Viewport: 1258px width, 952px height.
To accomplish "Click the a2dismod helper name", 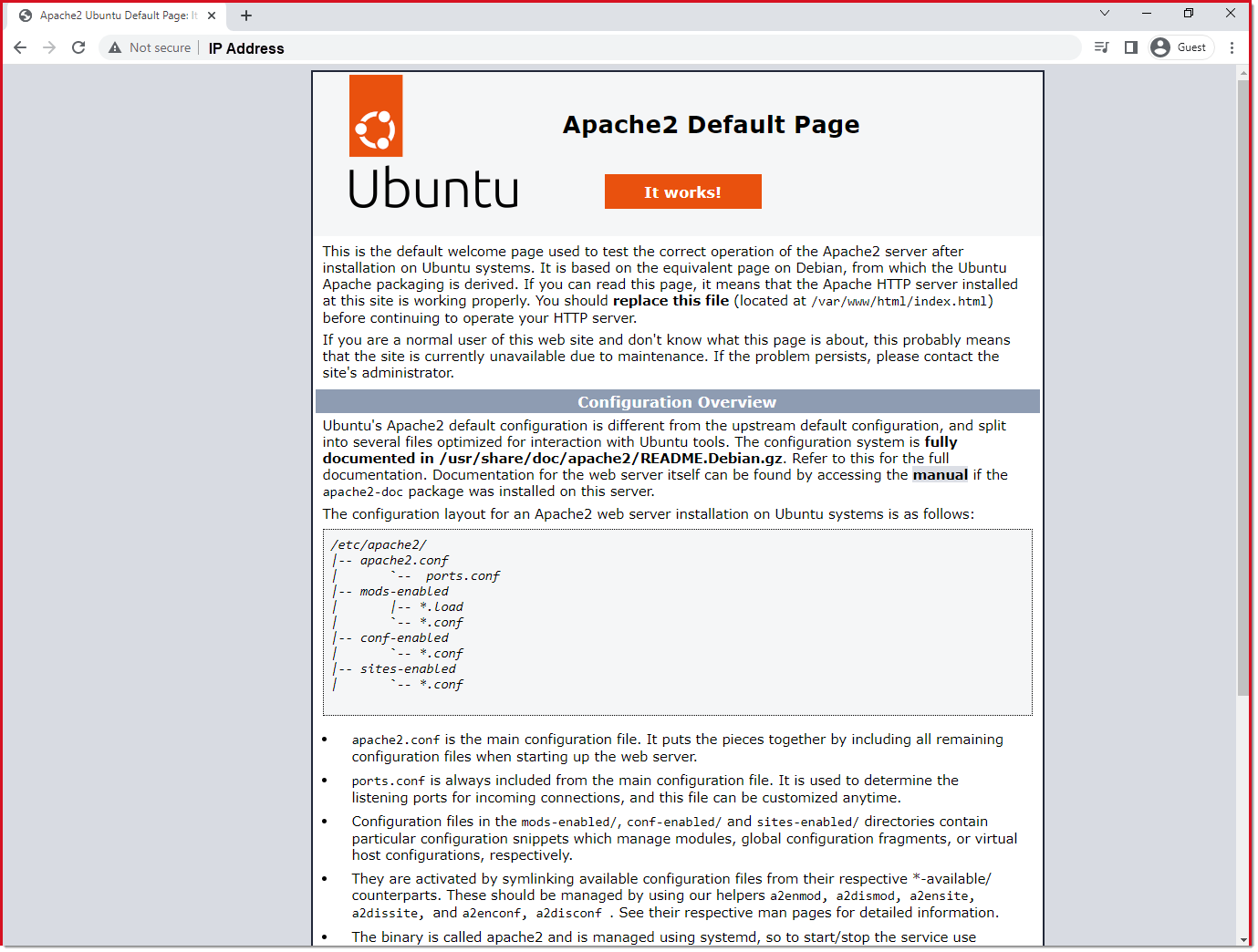I will pyautogui.click(x=866, y=896).
